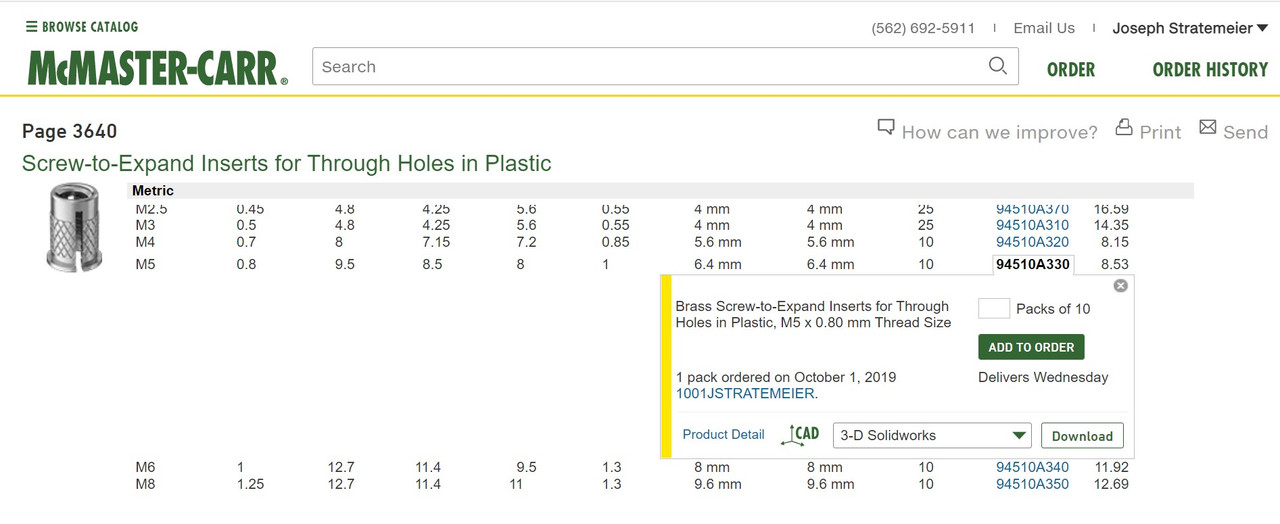Click the 'Brass Screw-to-Expand Inserts' product description

[x=813, y=314]
